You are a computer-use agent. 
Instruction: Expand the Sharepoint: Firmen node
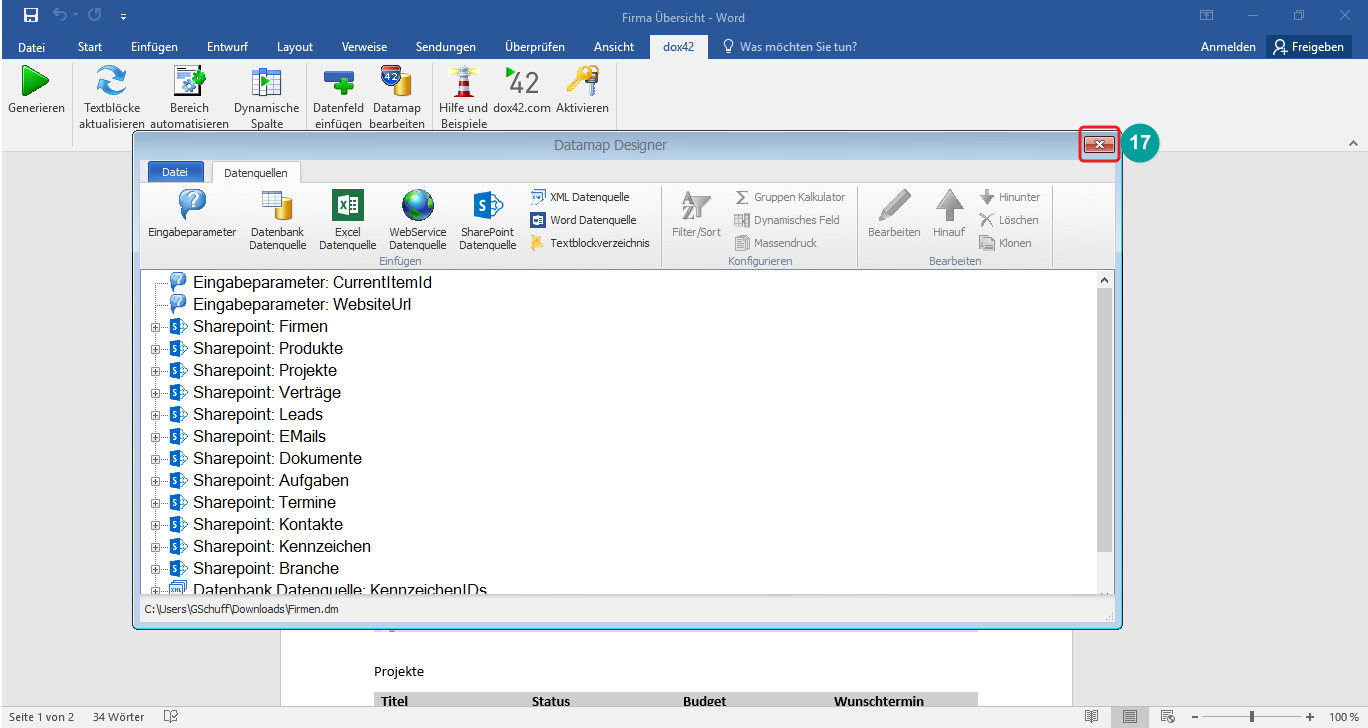point(155,327)
